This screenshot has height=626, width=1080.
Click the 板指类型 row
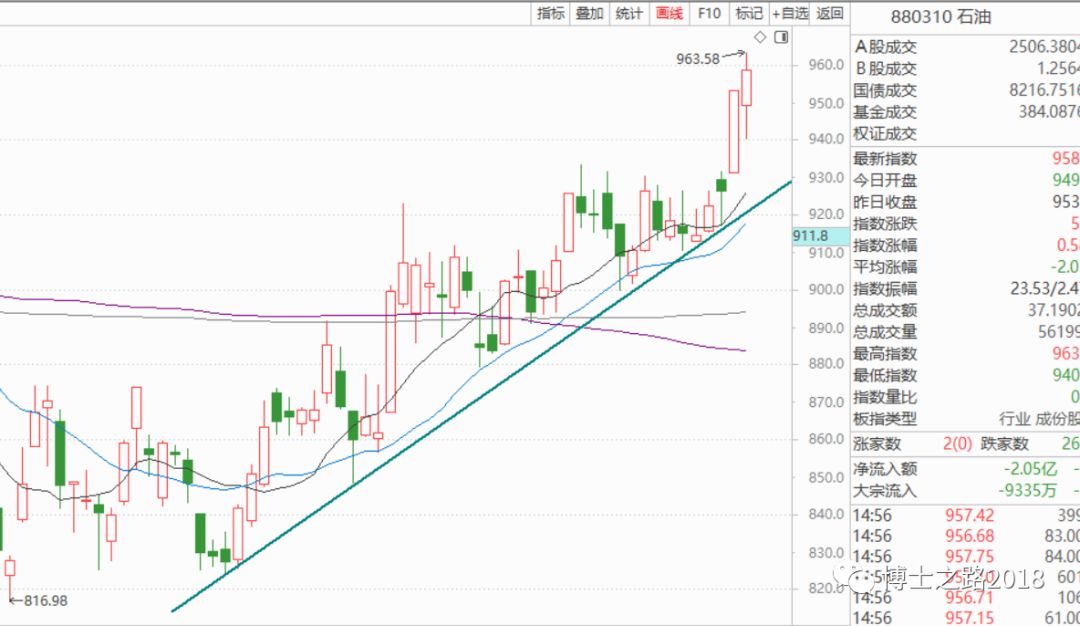(x=966, y=419)
